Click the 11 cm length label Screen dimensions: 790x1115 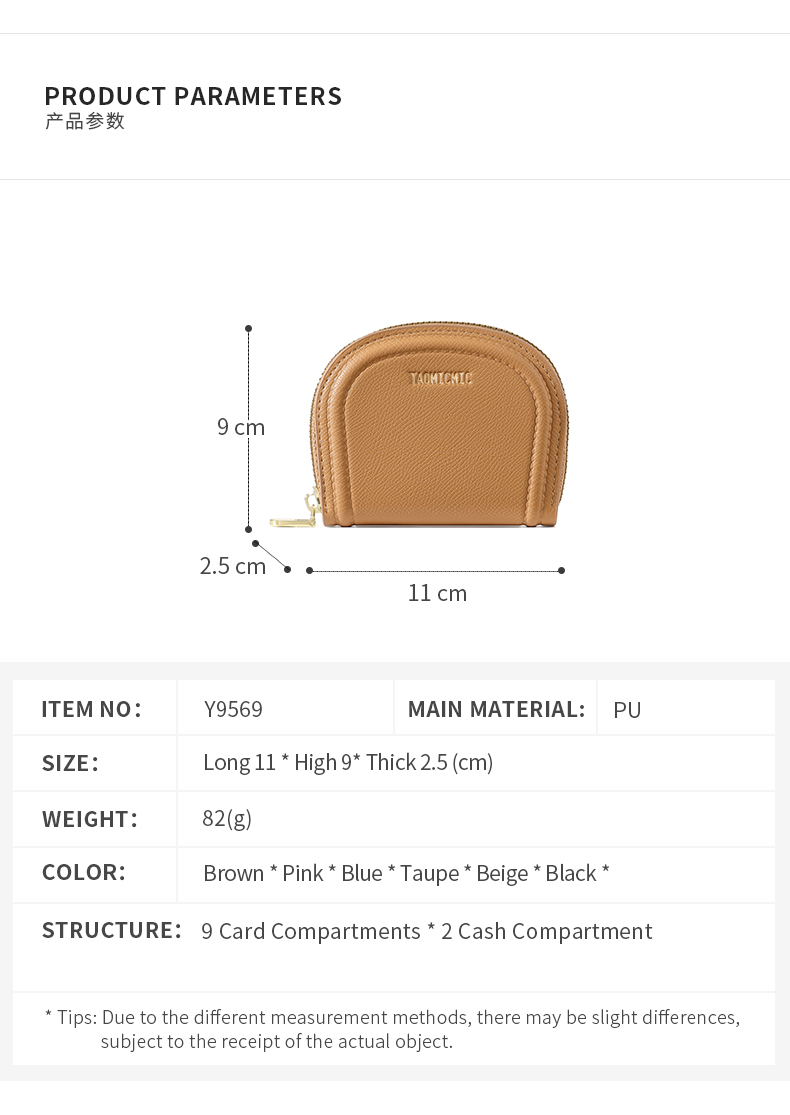tap(437, 593)
